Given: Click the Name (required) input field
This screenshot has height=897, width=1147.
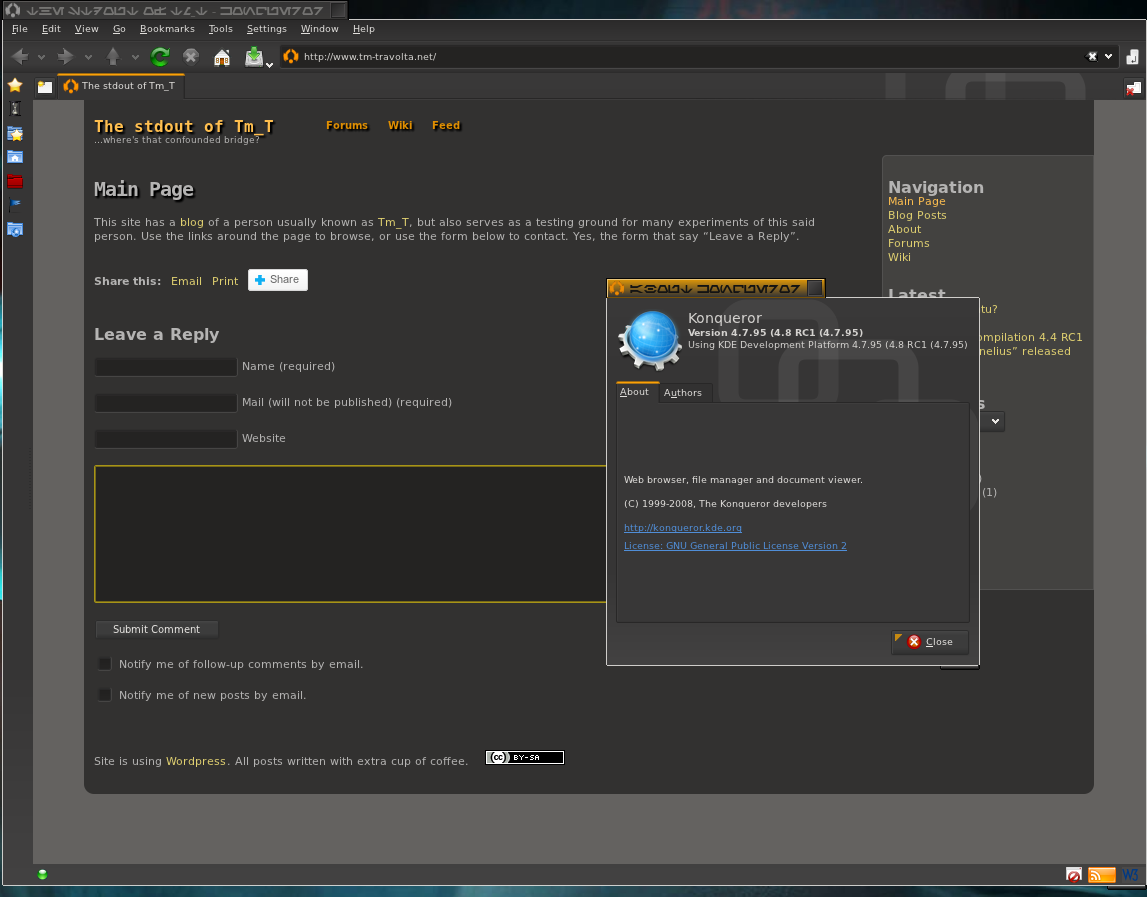Looking at the screenshot, I should pos(165,367).
